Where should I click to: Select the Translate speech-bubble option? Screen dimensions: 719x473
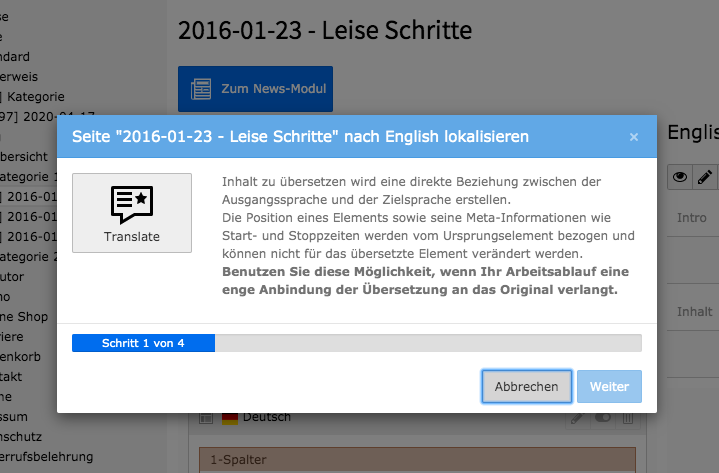pyautogui.click(x=132, y=213)
